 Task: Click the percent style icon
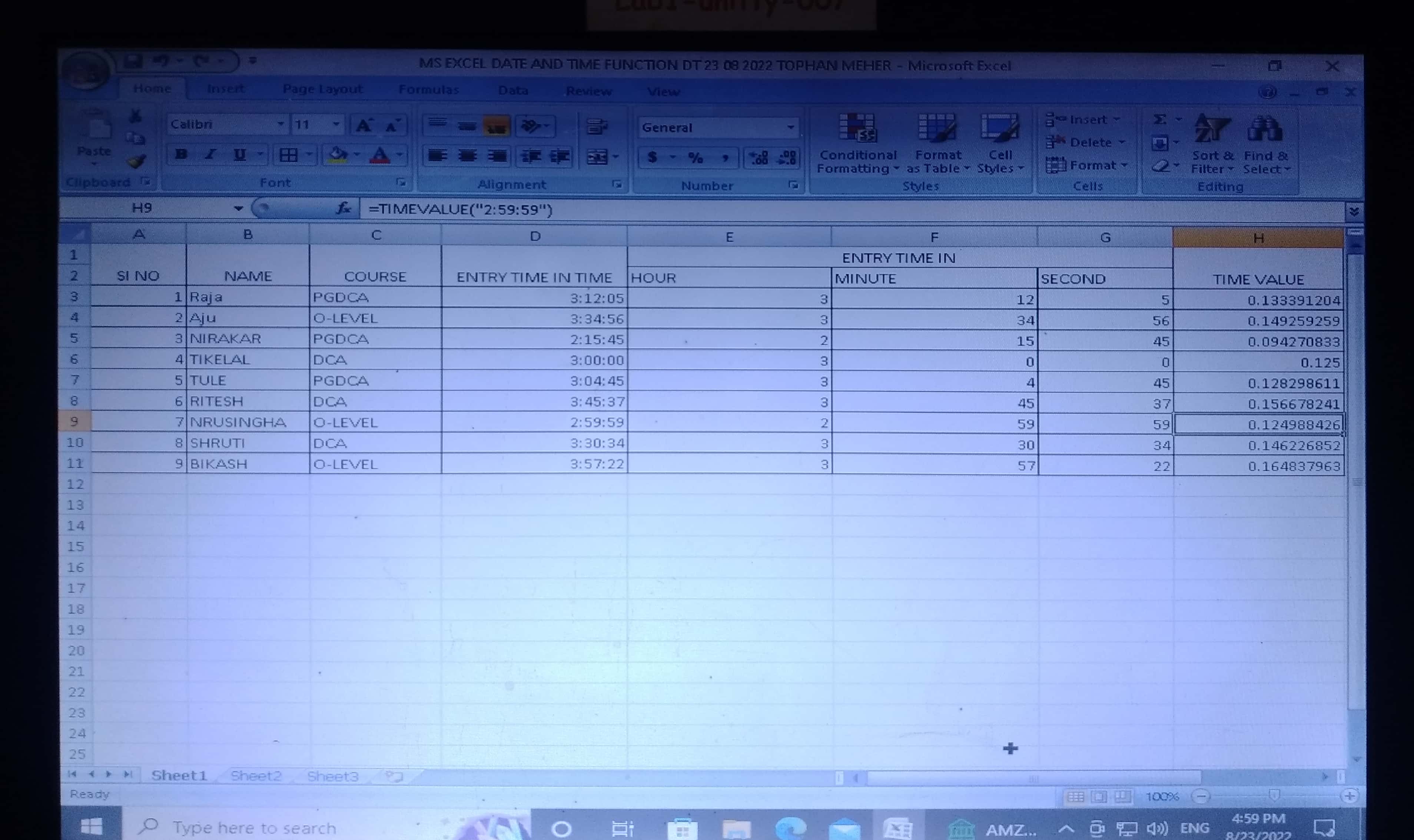point(695,158)
